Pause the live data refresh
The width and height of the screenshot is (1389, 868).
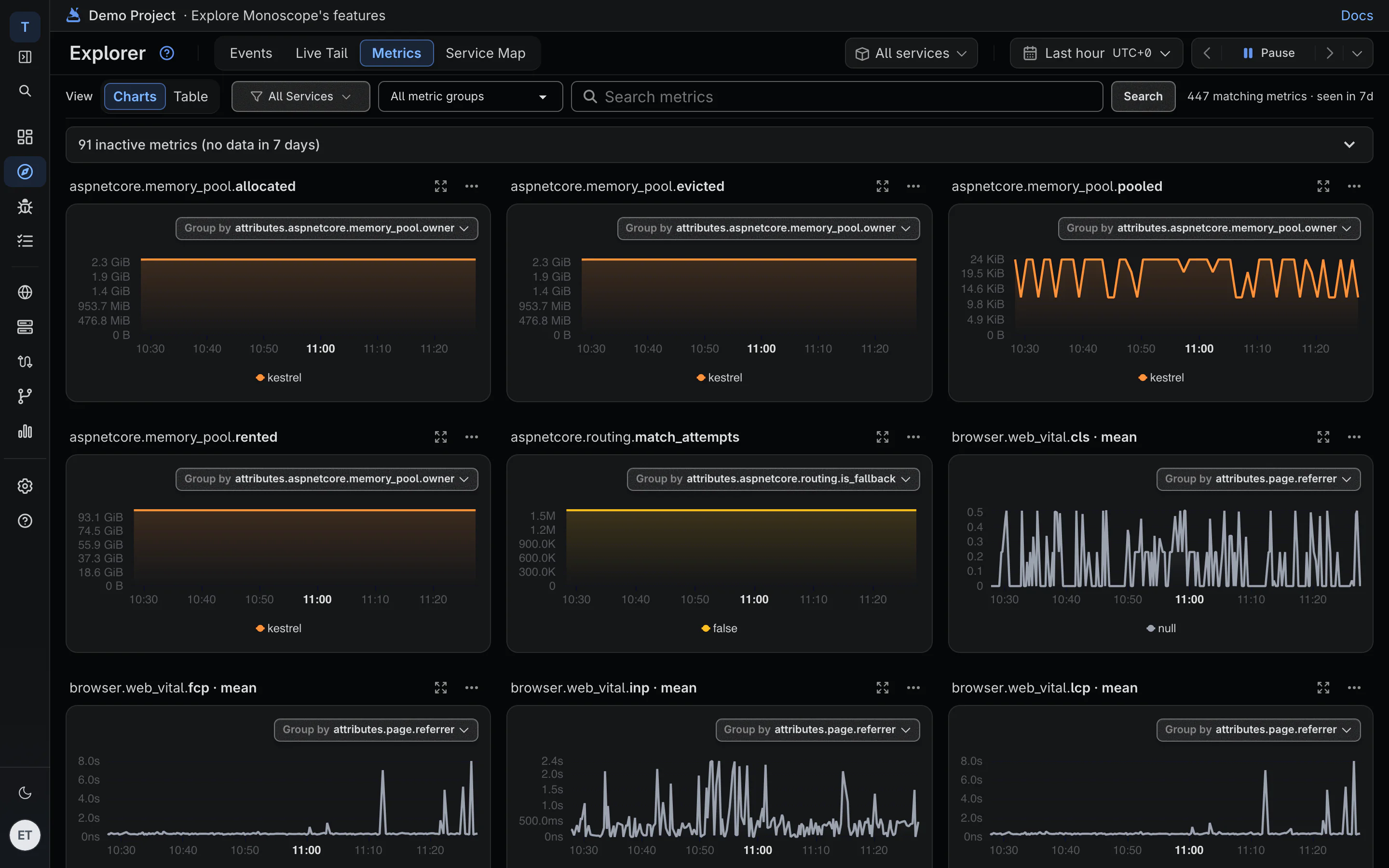click(x=1268, y=53)
